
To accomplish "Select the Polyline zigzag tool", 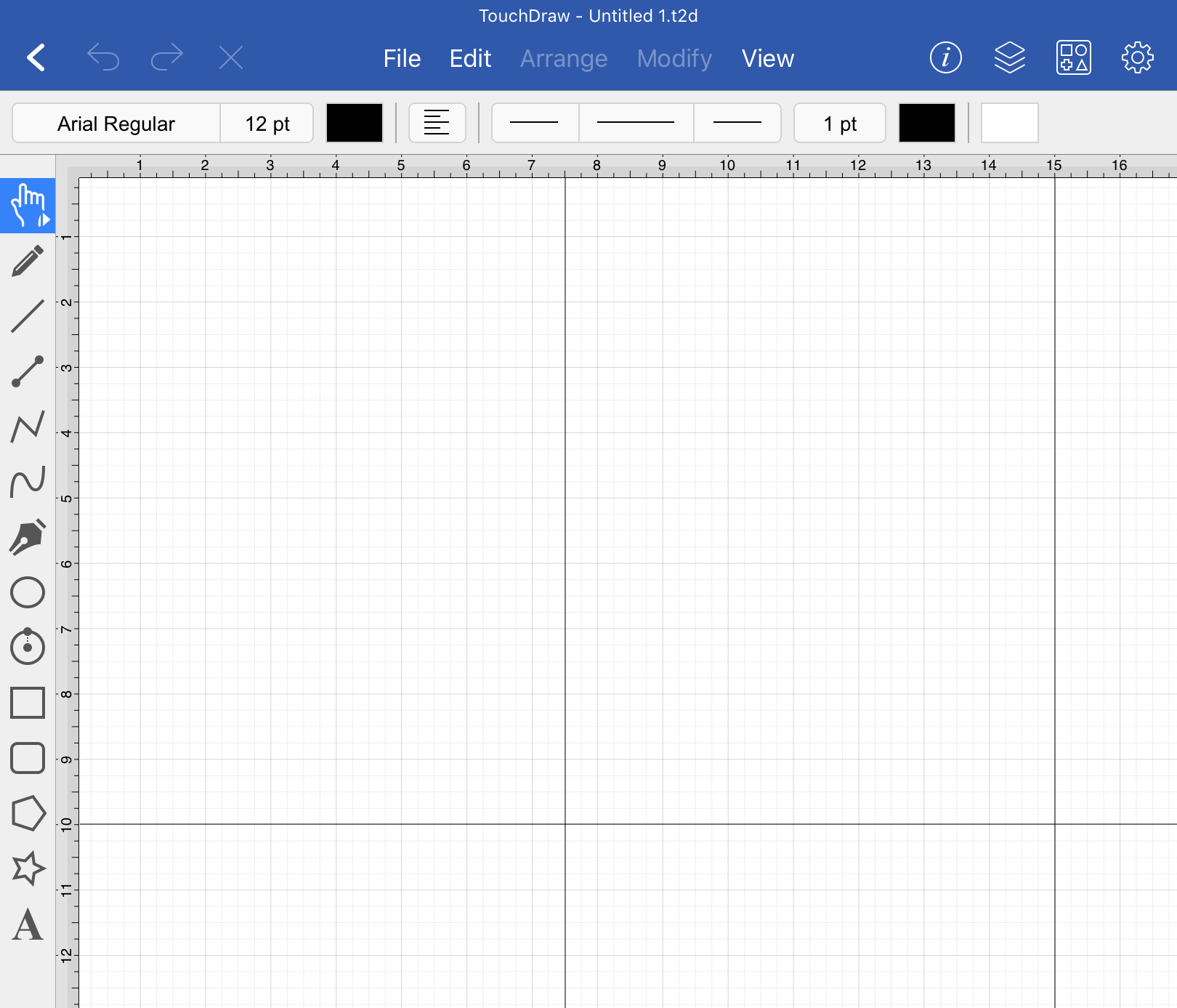I will tap(28, 427).
